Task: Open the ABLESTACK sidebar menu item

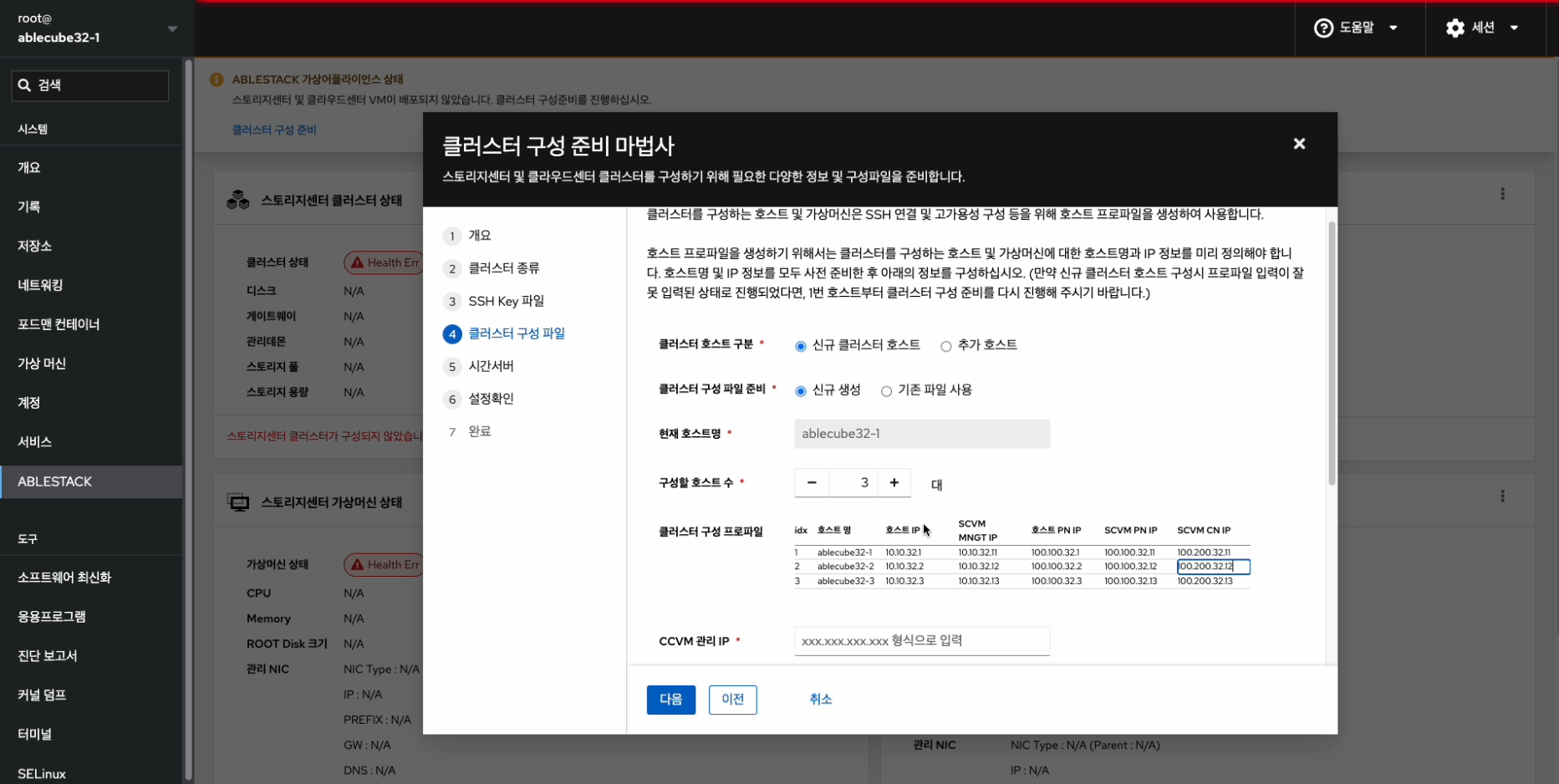Action: click(55, 481)
